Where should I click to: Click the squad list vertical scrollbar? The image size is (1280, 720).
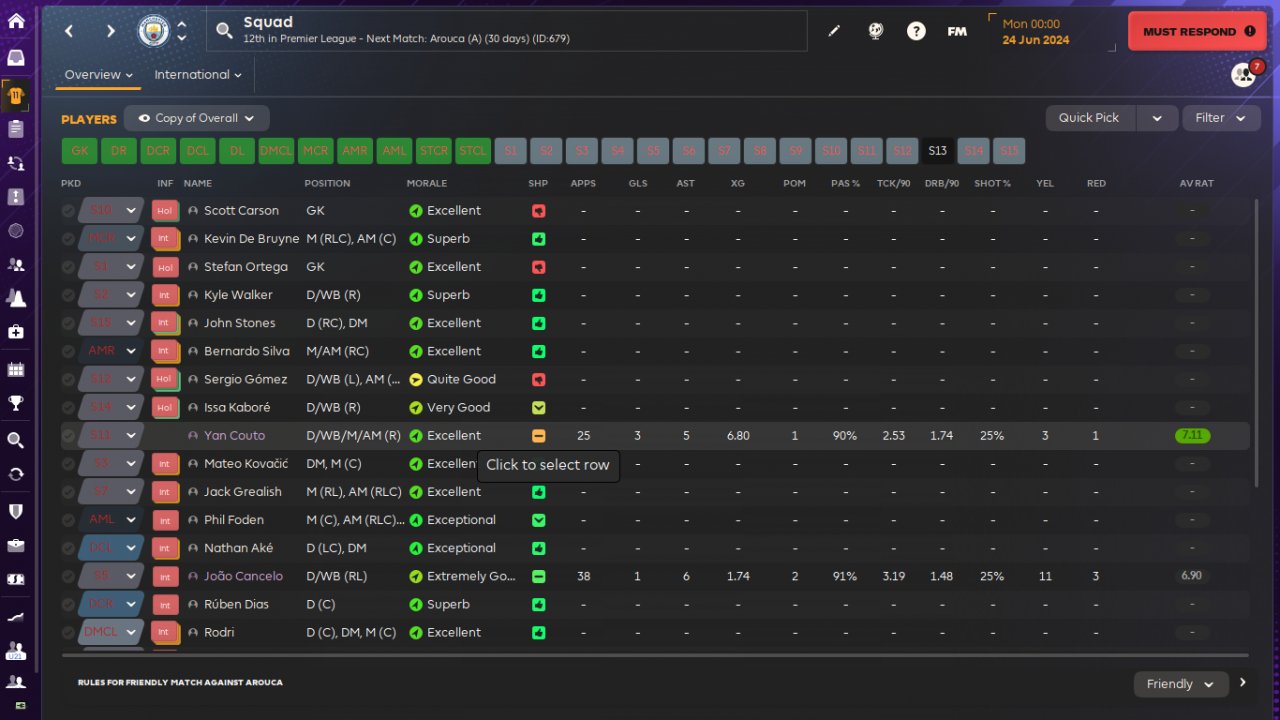coord(1257,343)
